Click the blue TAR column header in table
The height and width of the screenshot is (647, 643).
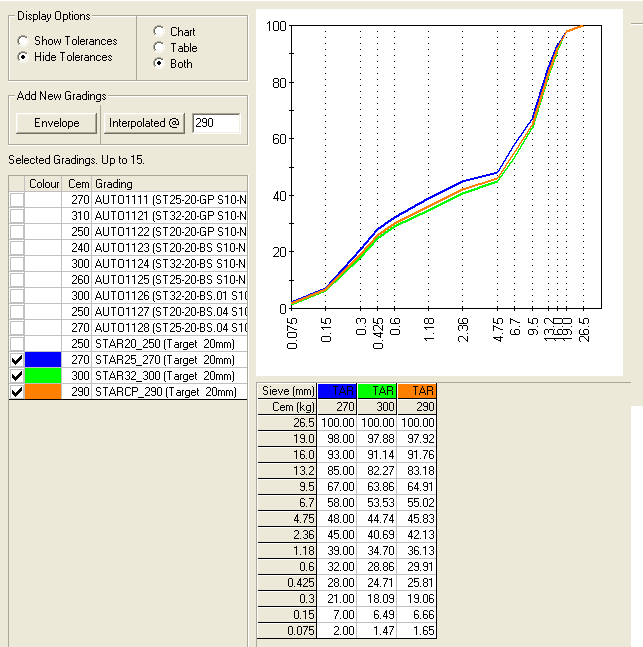click(336, 391)
